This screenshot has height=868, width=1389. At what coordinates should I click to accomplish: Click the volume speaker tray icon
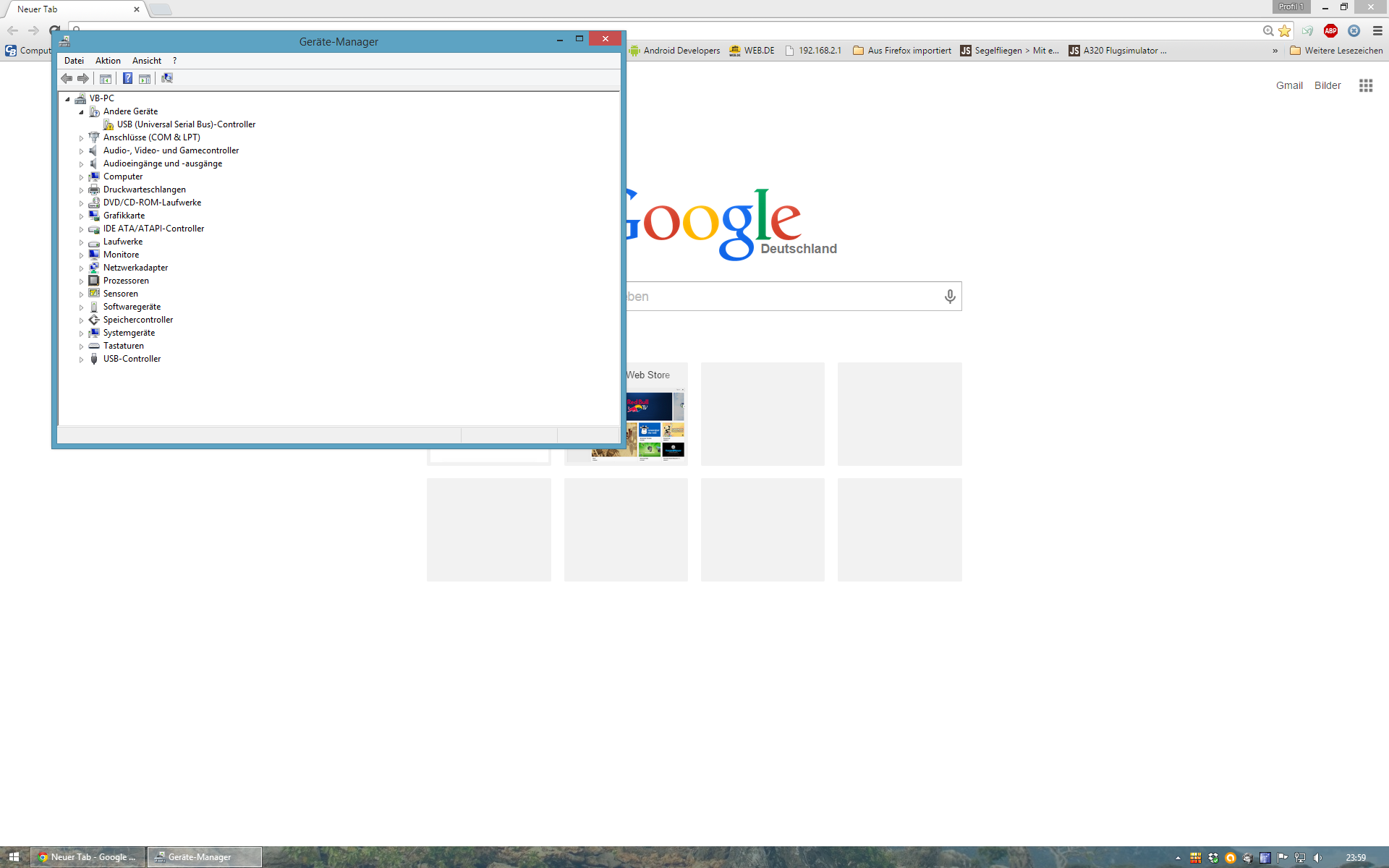pos(1317,857)
